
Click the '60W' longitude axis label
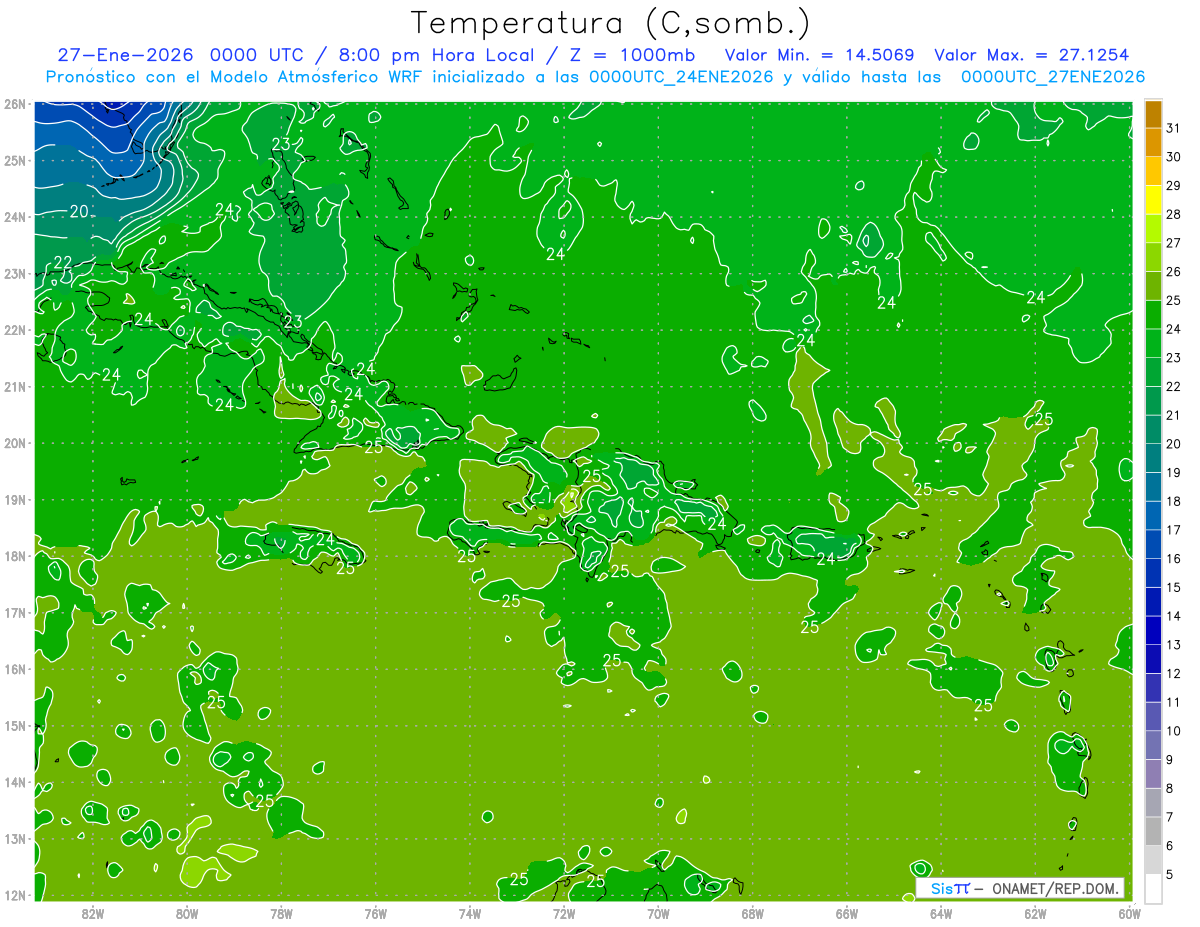tap(1129, 914)
